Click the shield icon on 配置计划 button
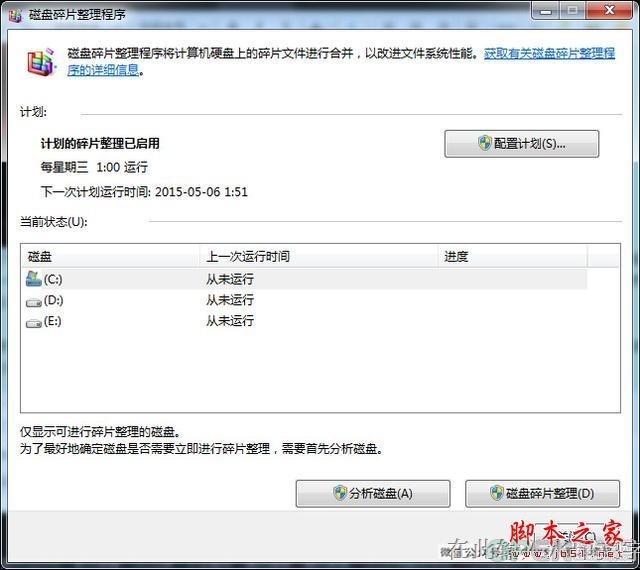Viewport: 640px width, 570px height. pos(484,143)
